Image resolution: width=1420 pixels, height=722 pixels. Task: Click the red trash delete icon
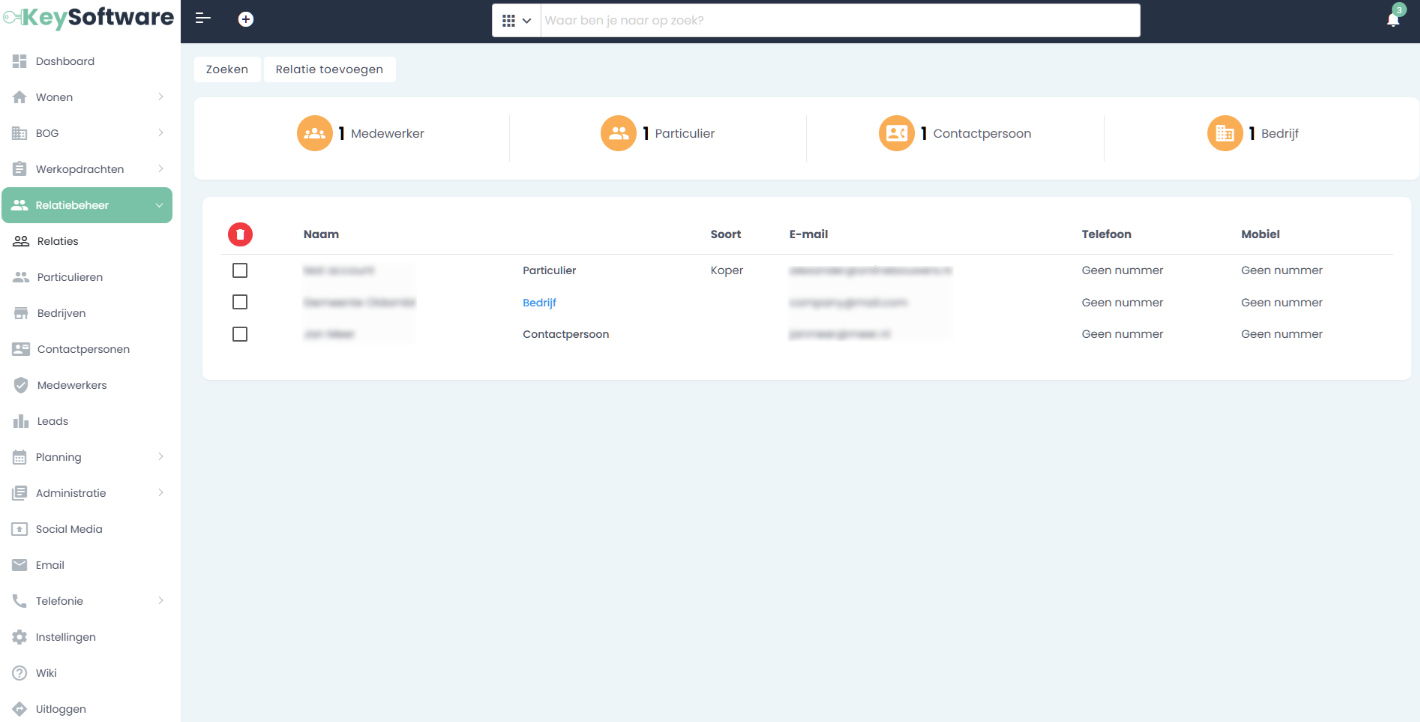[240, 234]
